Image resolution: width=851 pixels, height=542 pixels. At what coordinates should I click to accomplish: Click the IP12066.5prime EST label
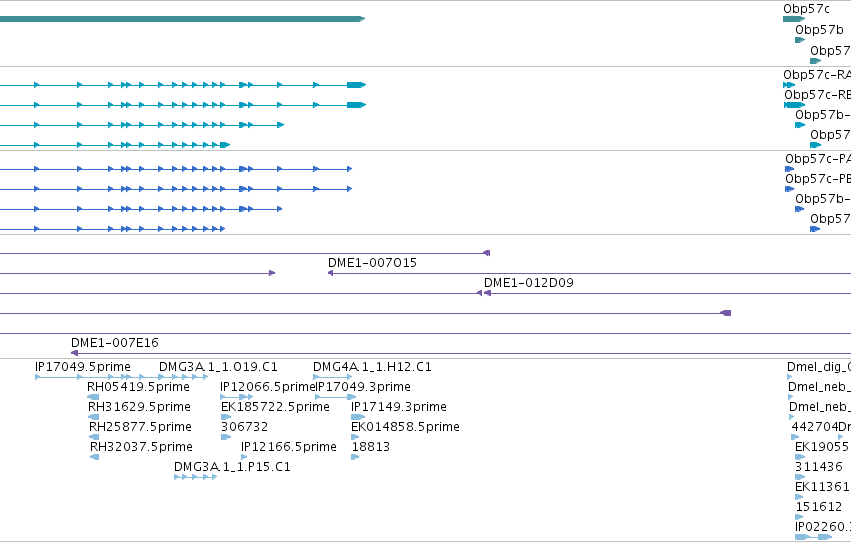(268, 387)
